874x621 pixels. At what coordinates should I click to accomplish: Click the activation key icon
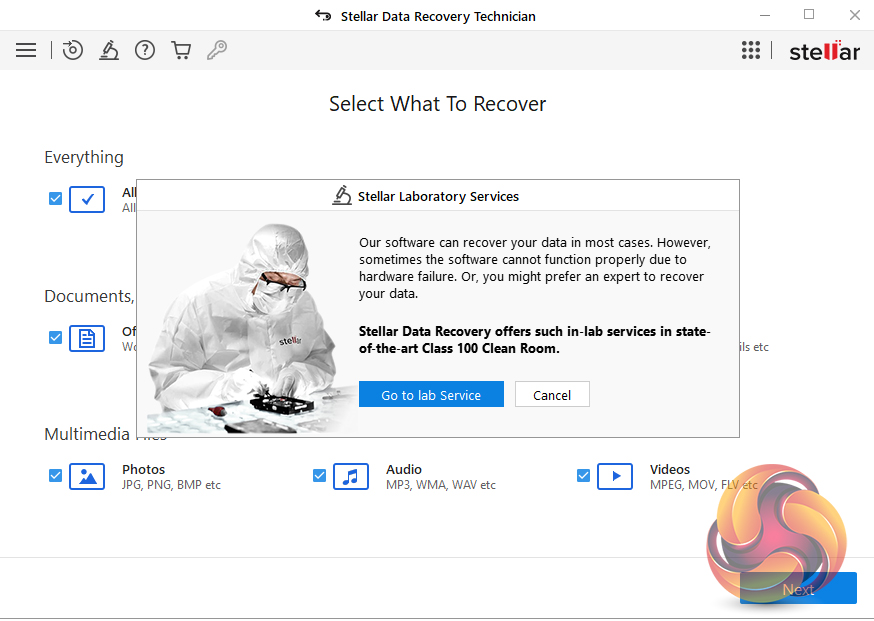[217, 50]
